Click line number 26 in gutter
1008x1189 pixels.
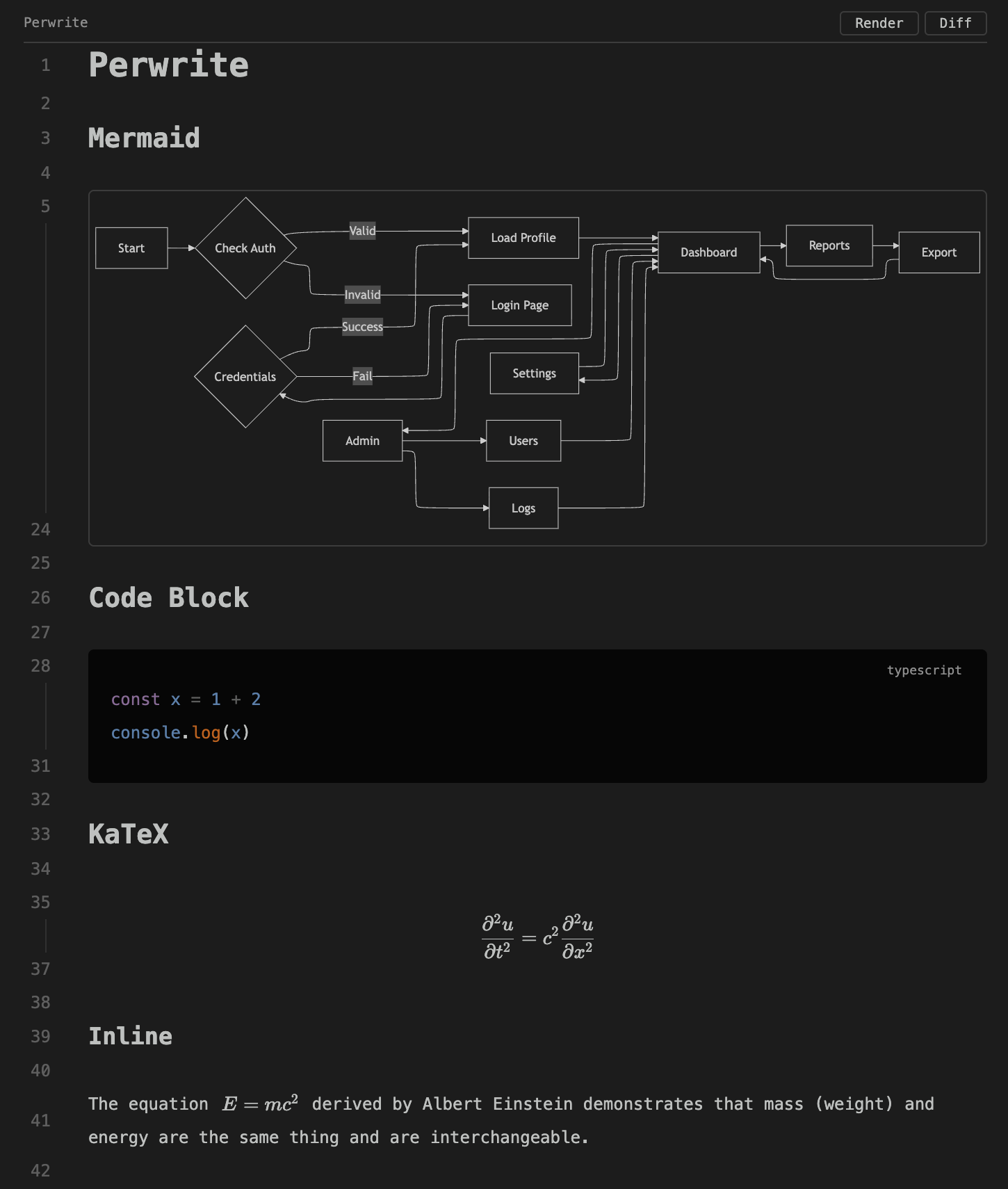click(40, 598)
